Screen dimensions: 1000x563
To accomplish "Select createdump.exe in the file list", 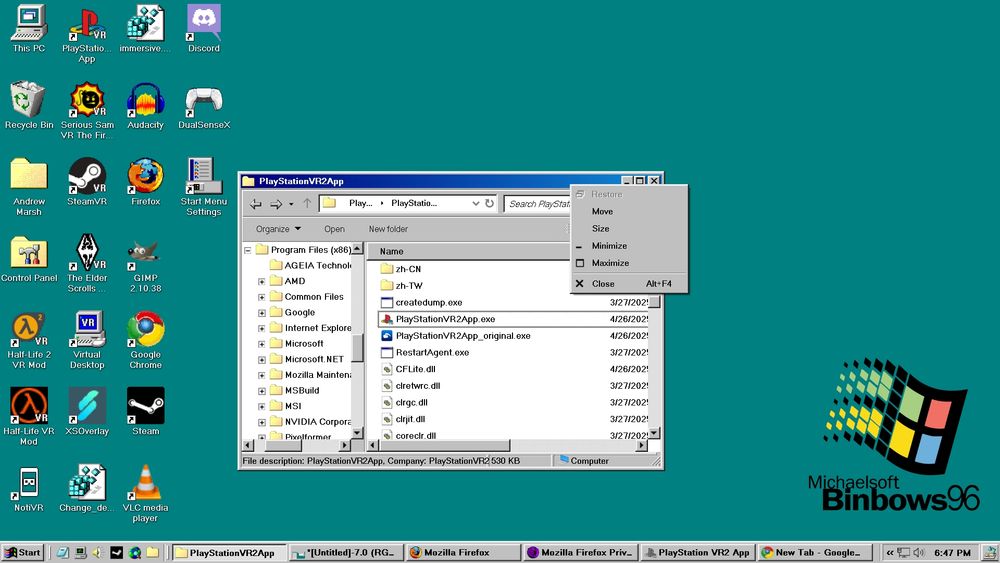I will (422, 302).
